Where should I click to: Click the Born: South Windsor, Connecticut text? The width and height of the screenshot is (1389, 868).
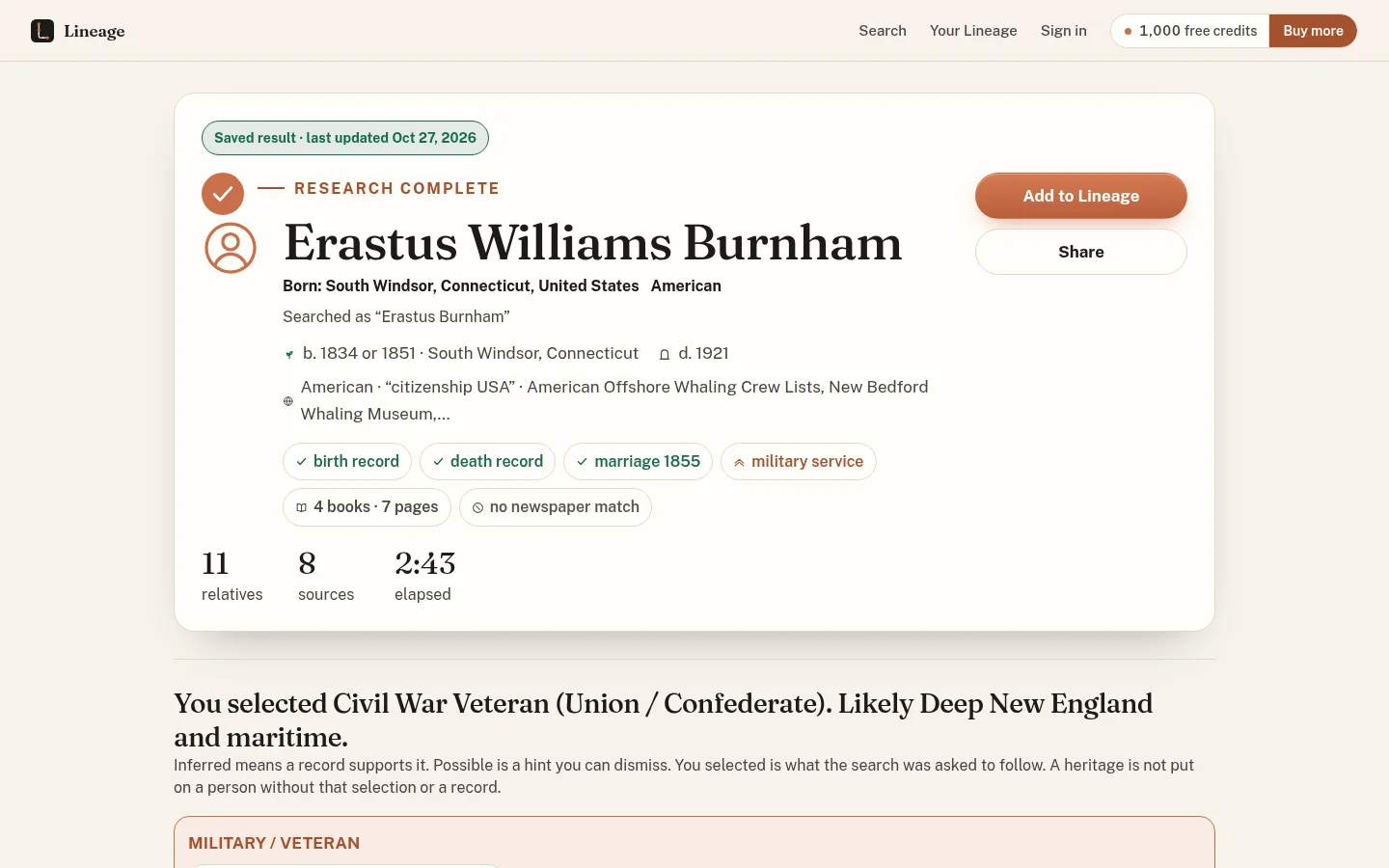(x=461, y=285)
